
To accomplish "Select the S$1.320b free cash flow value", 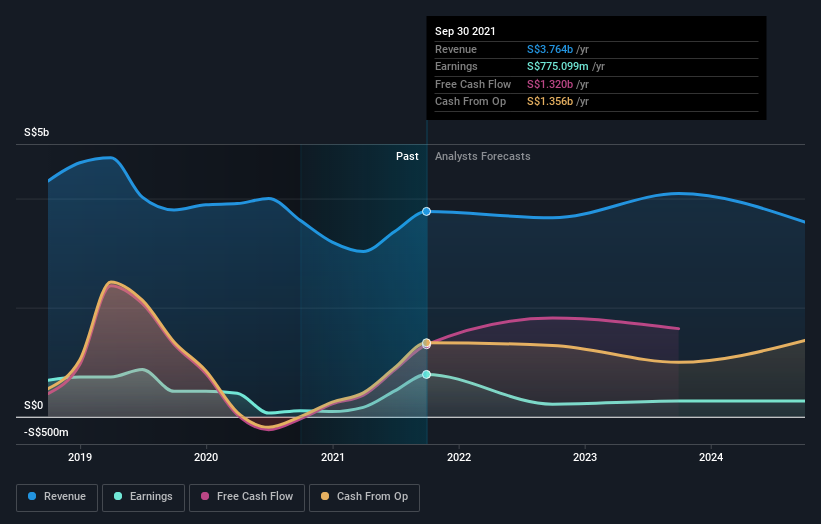I will [x=550, y=84].
